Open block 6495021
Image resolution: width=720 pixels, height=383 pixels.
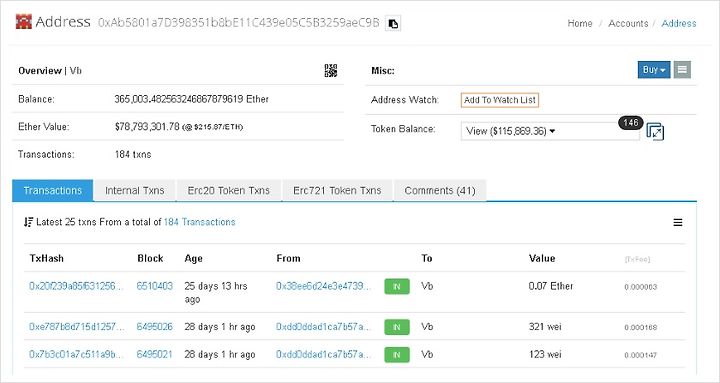(x=155, y=355)
